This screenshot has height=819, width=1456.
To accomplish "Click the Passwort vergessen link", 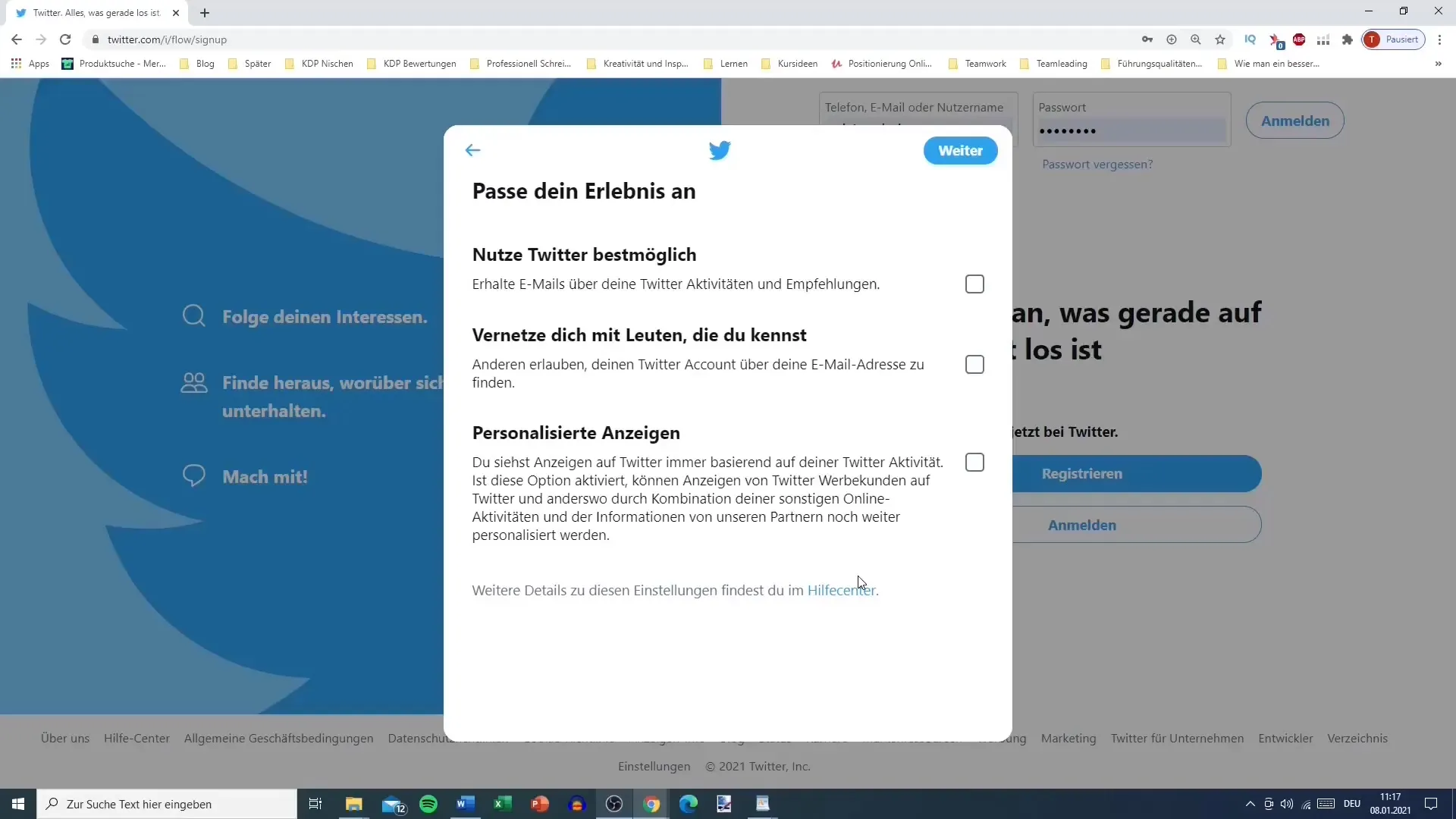I will 1097,164.
